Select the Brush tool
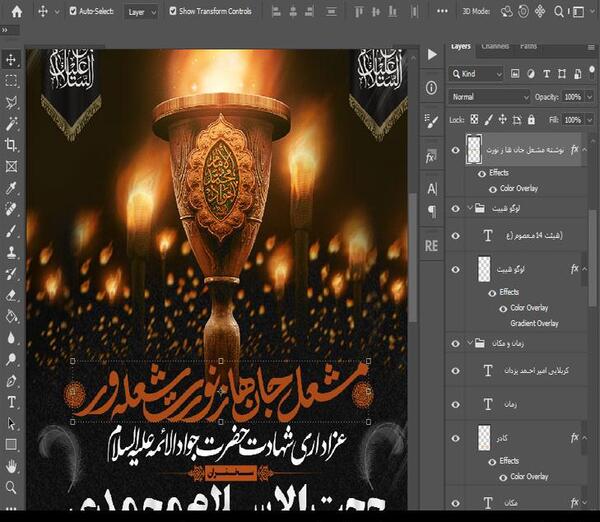This screenshot has width=600, height=522. (x=11, y=231)
